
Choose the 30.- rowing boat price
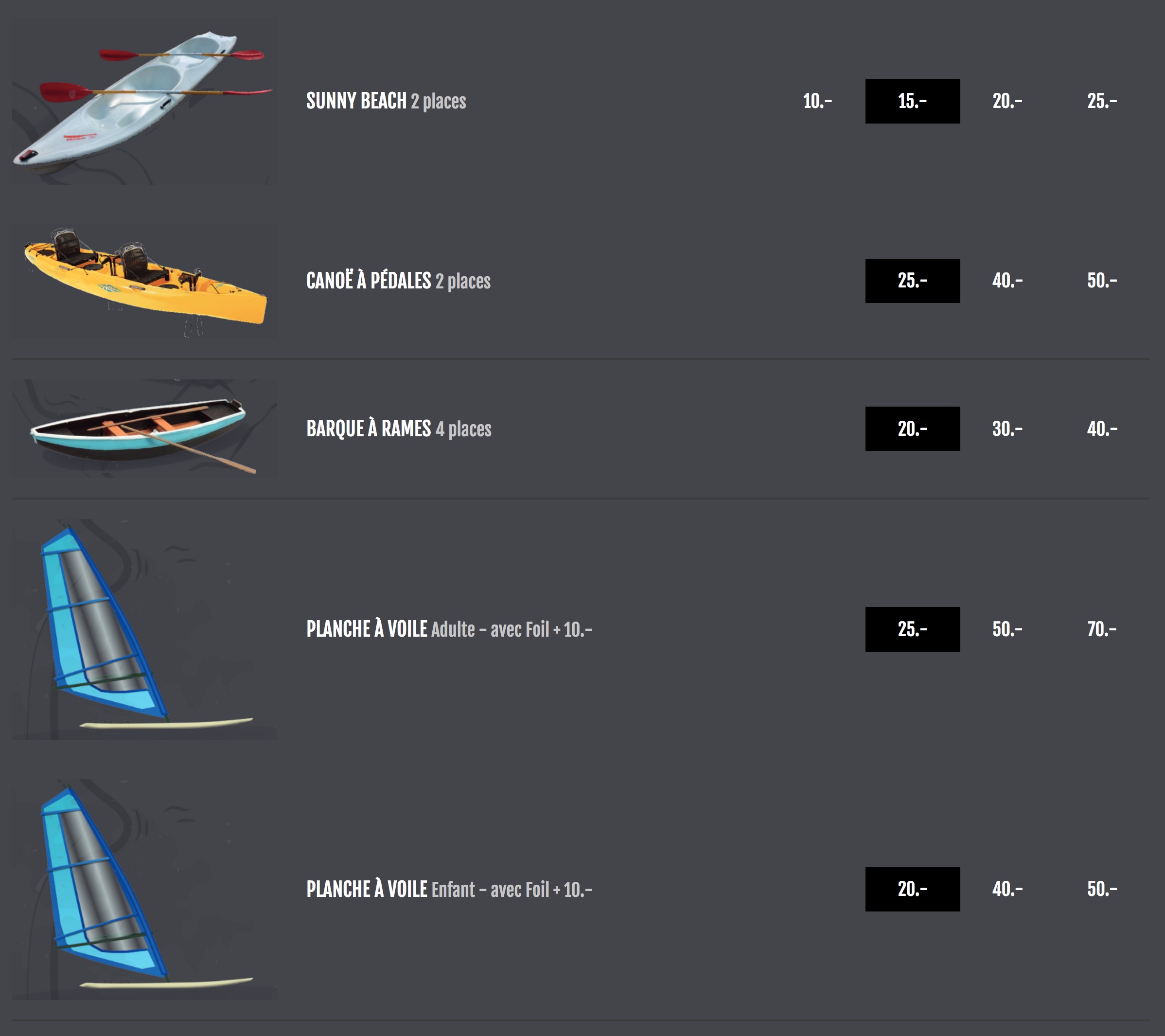click(x=1007, y=429)
